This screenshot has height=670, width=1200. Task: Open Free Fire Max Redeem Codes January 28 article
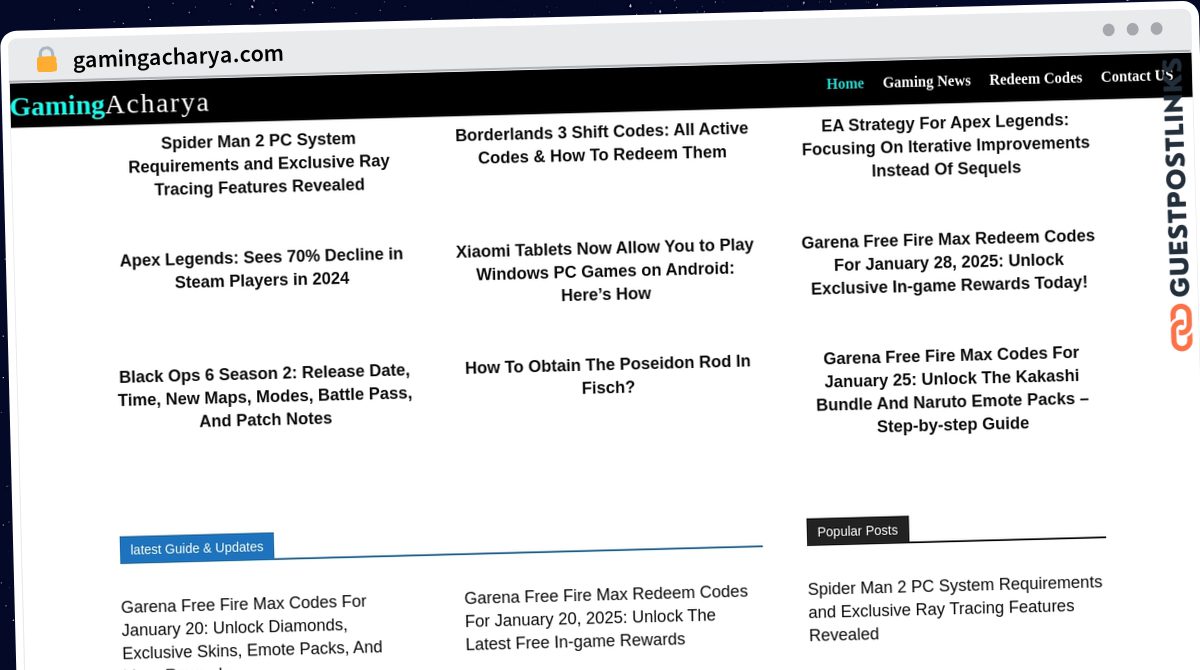tap(948, 261)
